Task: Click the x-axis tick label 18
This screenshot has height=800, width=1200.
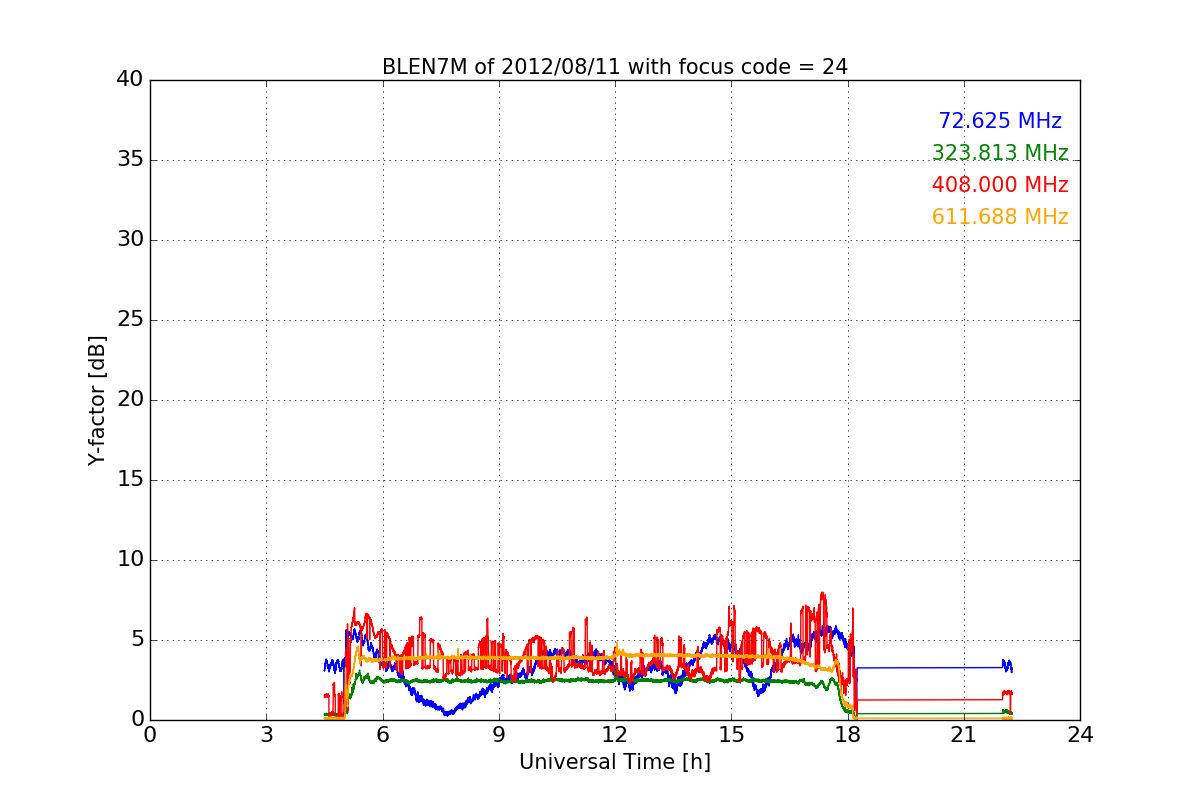Action: 848,735
